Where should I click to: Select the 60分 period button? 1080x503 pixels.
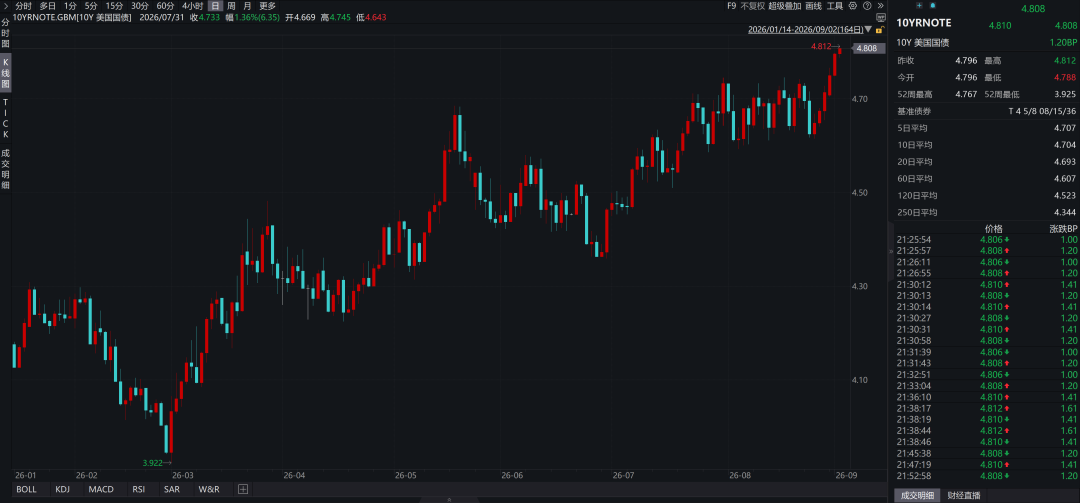pyautogui.click(x=165, y=6)
